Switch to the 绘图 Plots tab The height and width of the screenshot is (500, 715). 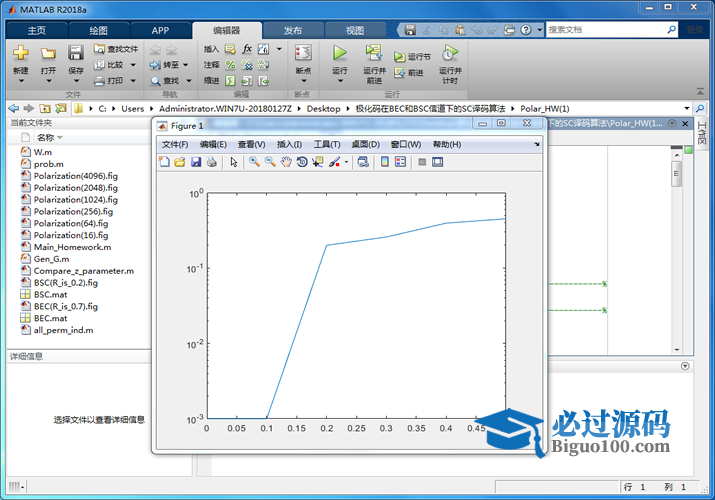98,31
